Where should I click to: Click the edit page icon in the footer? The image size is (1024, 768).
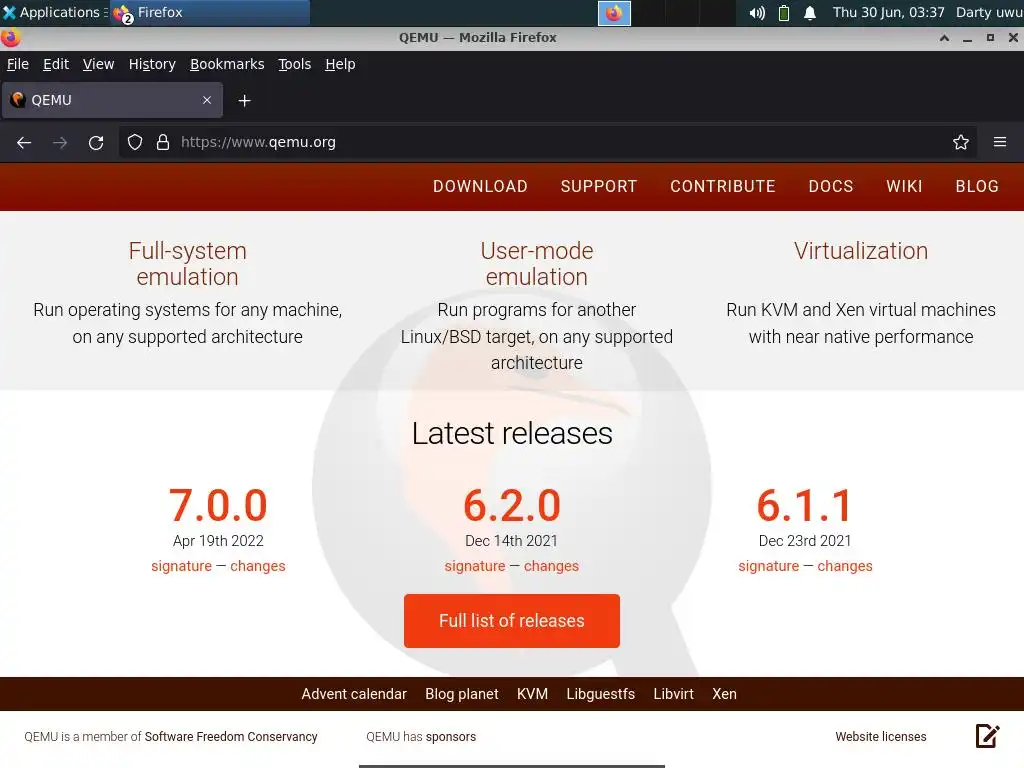[987, 736]
